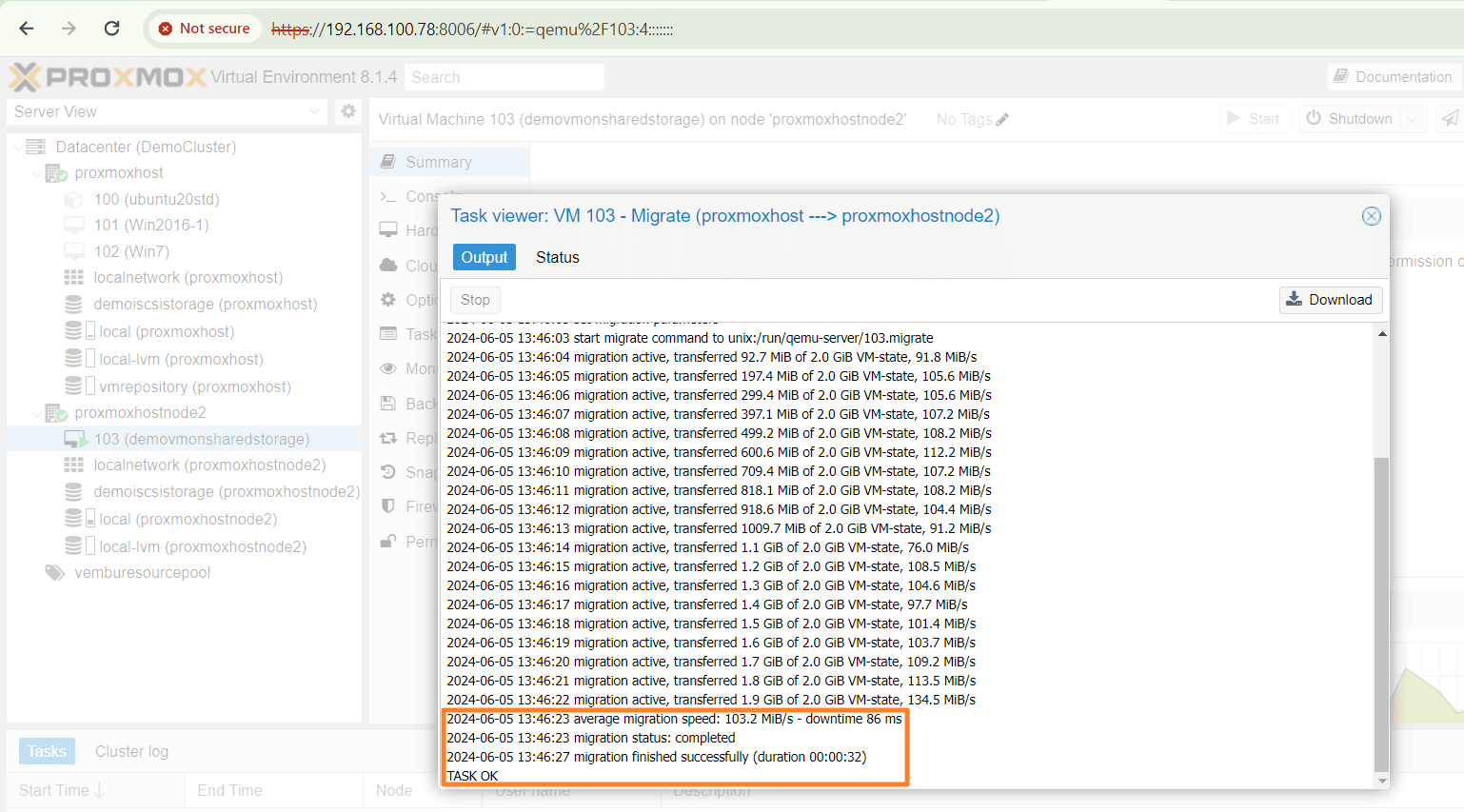This screenshot has height=812, width=1464.
Task: Select local-lvm (proxmoxhostnode2) storage
Action: 203,546
